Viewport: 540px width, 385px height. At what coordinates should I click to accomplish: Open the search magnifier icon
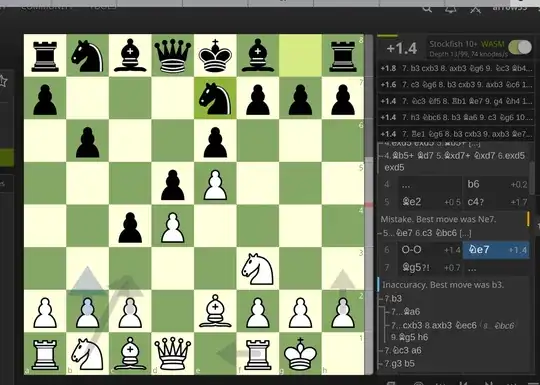(427, 8)
